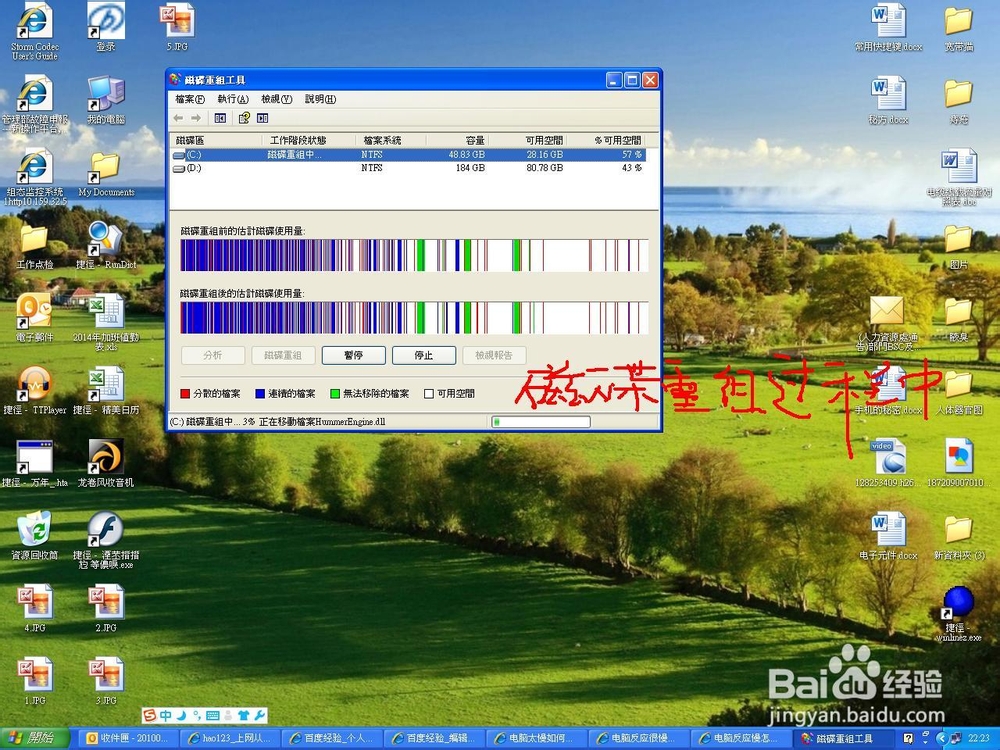Viewport: 1000px width, 750px height.
Task: Select the 秘方.docx file icon
Action: (888, 101)
